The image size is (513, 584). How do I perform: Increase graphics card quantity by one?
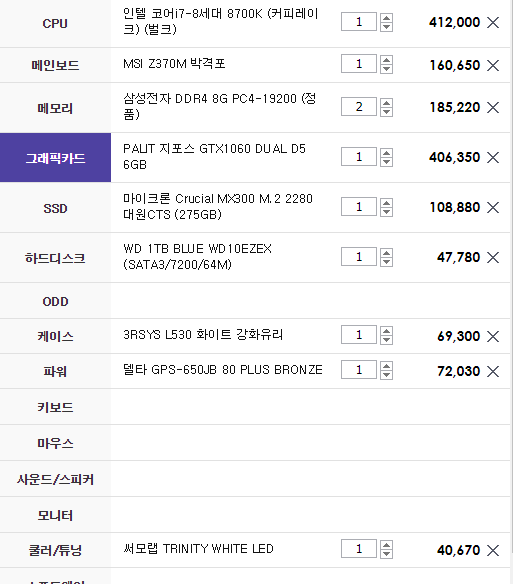click(x=386, y=153)
